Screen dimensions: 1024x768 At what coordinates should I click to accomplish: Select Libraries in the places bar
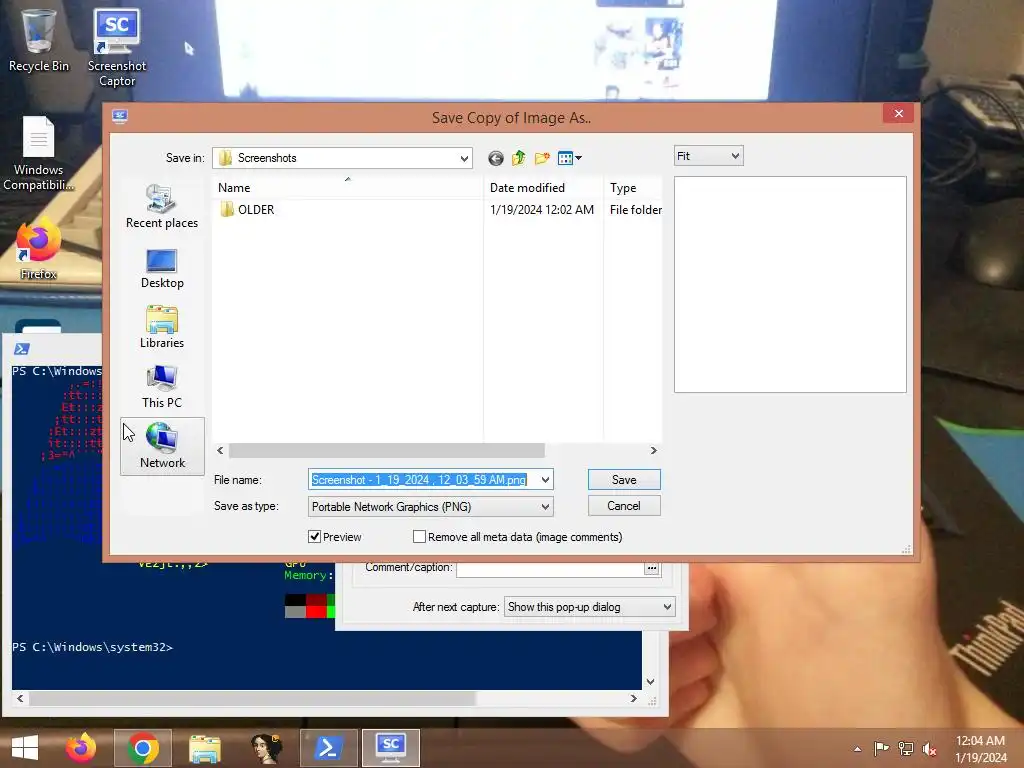pyautogui.click(x=162, y=327)
